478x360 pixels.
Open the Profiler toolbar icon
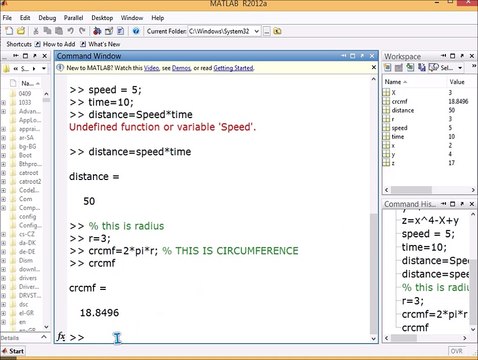tap(120, 31)
